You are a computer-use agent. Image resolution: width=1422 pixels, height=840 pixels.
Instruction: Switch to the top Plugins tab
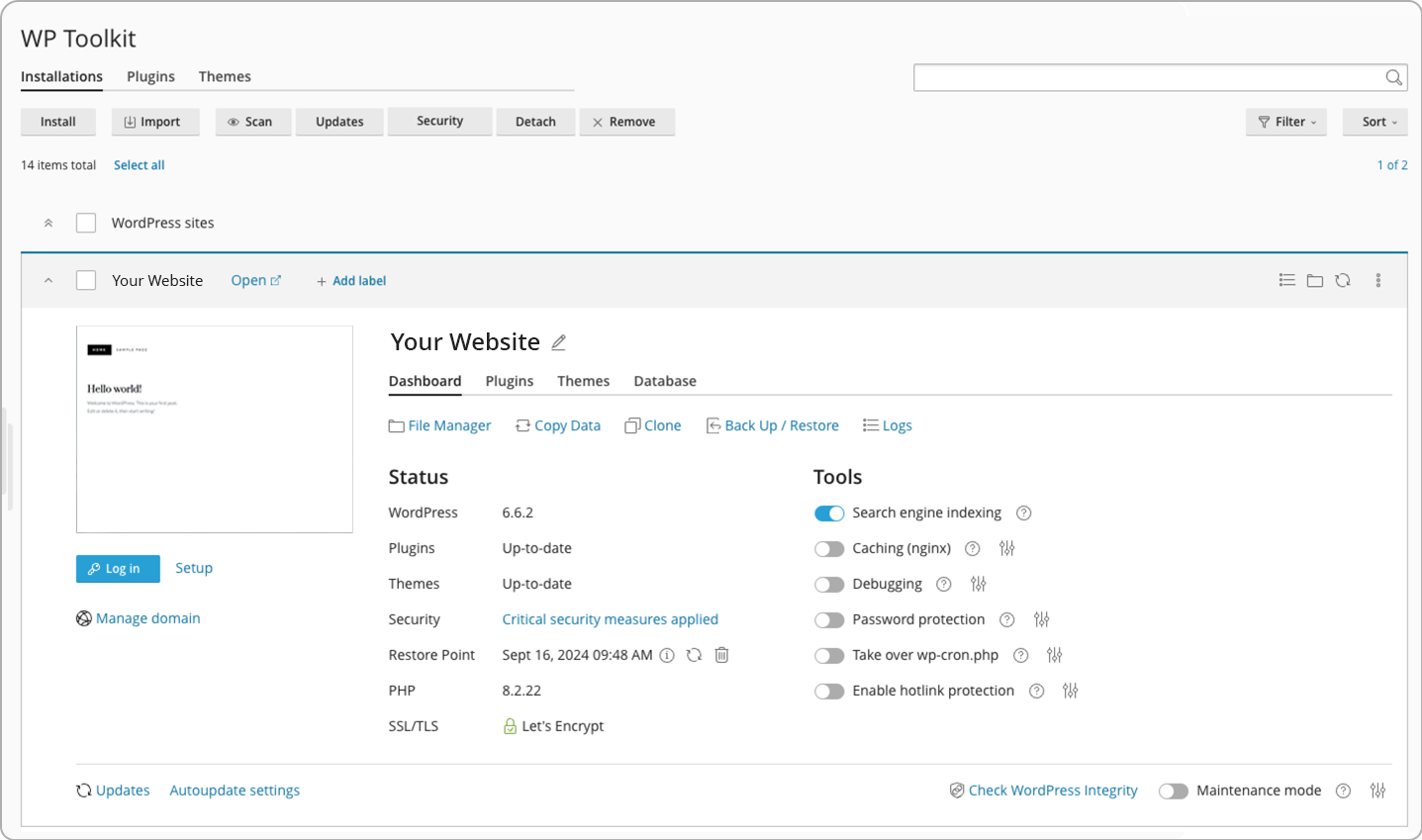point(150,76)
